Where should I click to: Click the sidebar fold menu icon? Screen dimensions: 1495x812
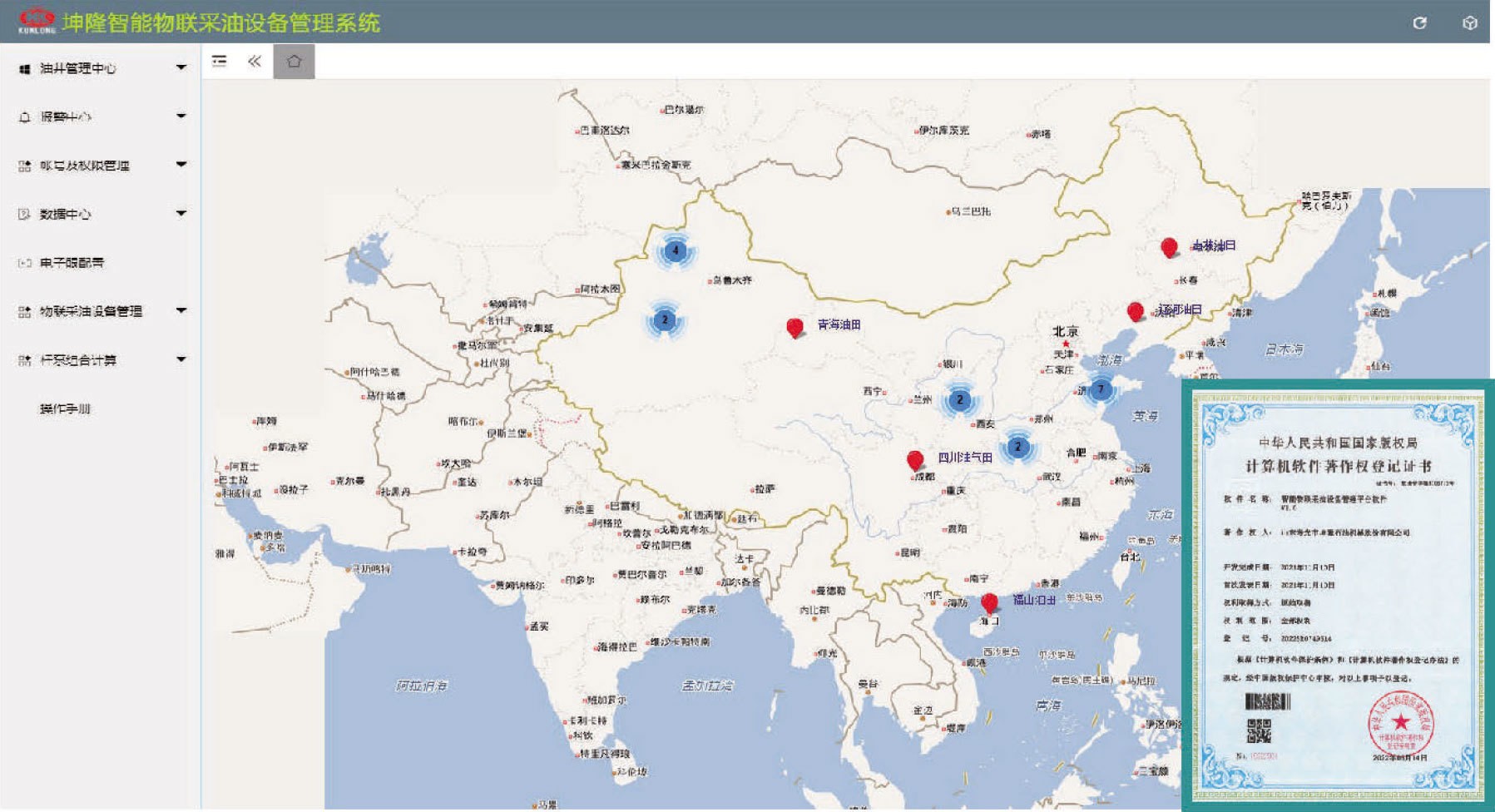point(220,62)
